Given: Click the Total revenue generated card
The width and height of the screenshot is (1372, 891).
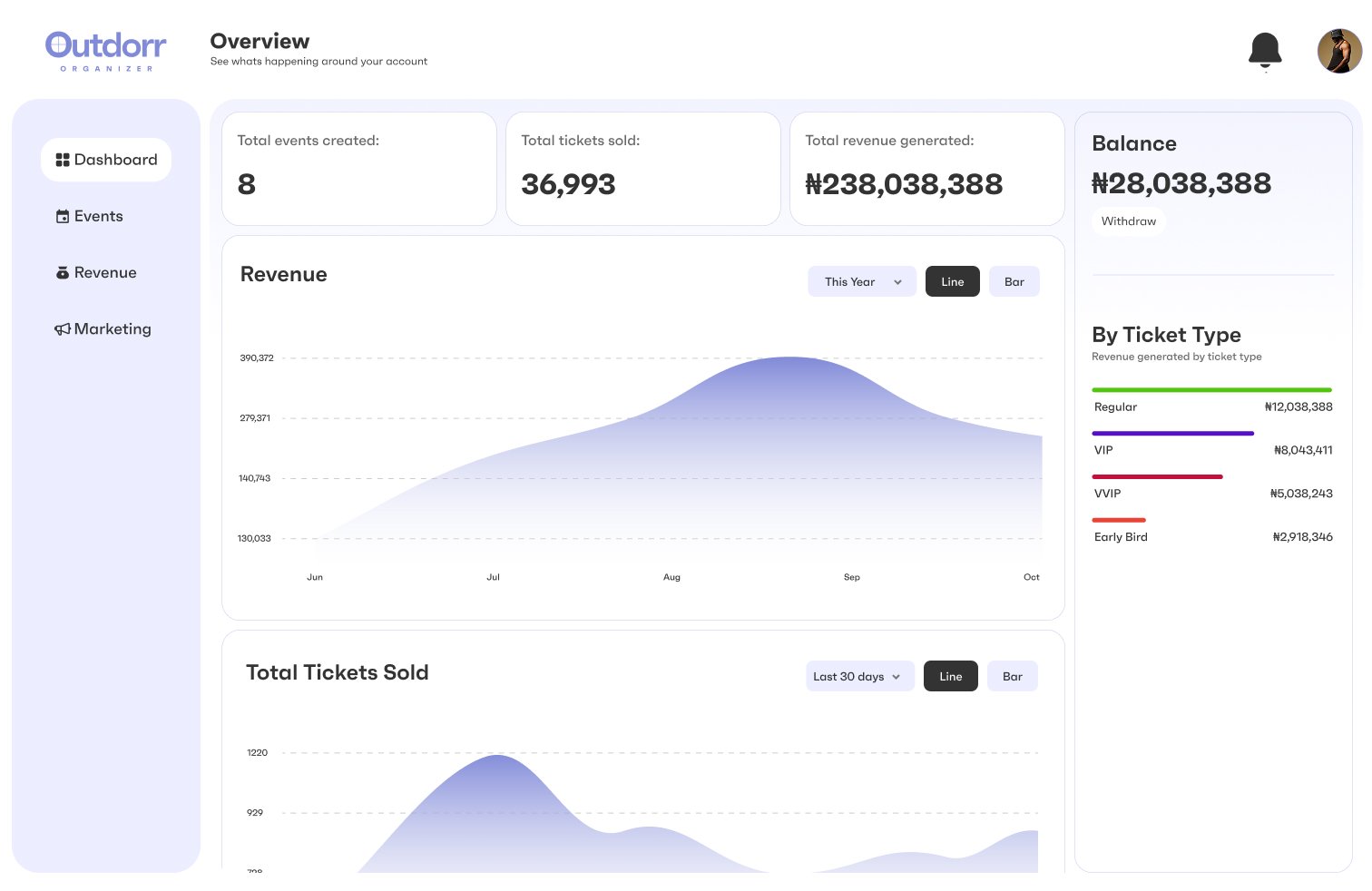Looking at the screenshot, I should 926,169.
